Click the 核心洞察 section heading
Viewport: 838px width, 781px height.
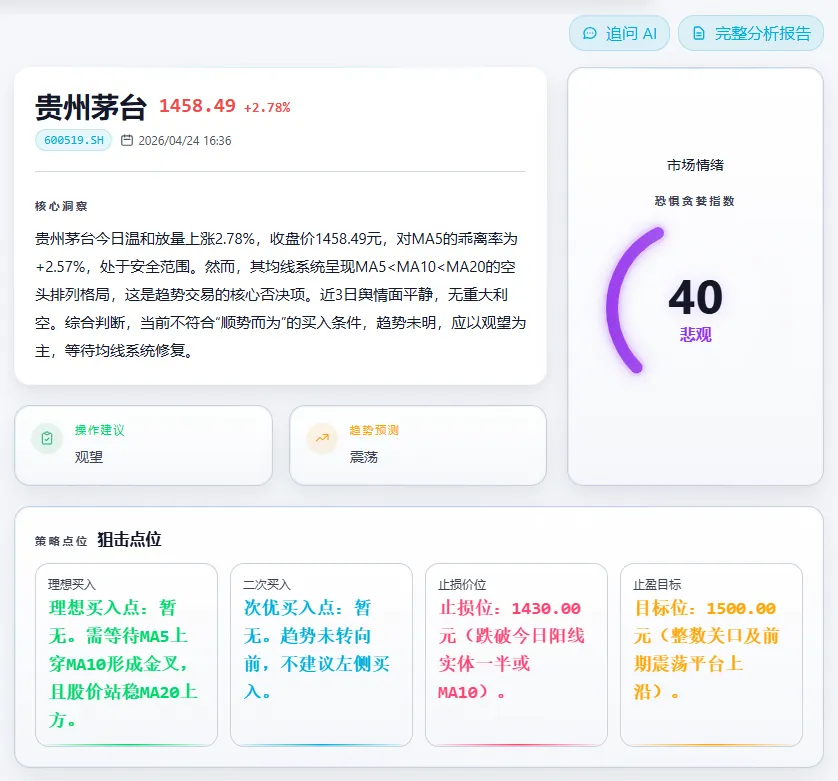click(x=61, y=206)
